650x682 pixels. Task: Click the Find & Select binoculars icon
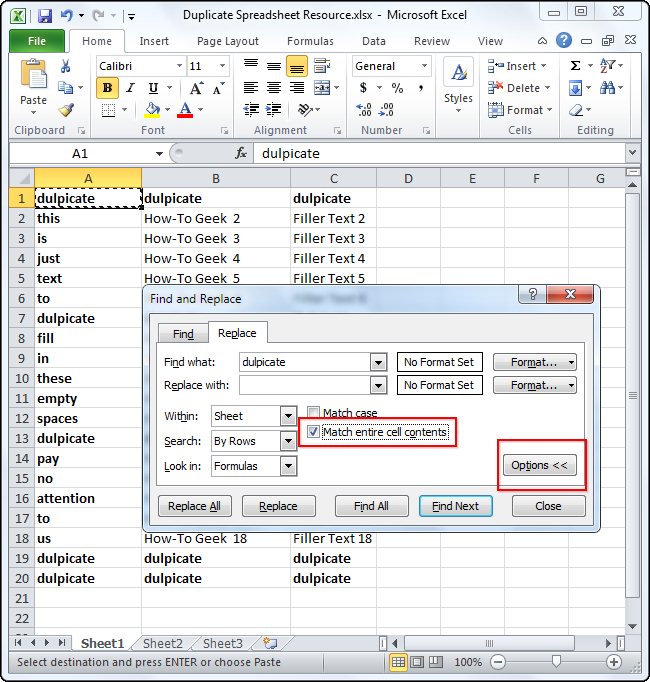[x=607, y=88]
